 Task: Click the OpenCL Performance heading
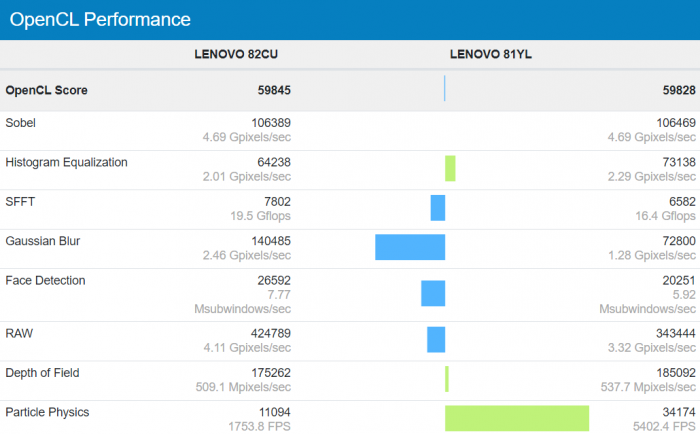pos(100,20)
